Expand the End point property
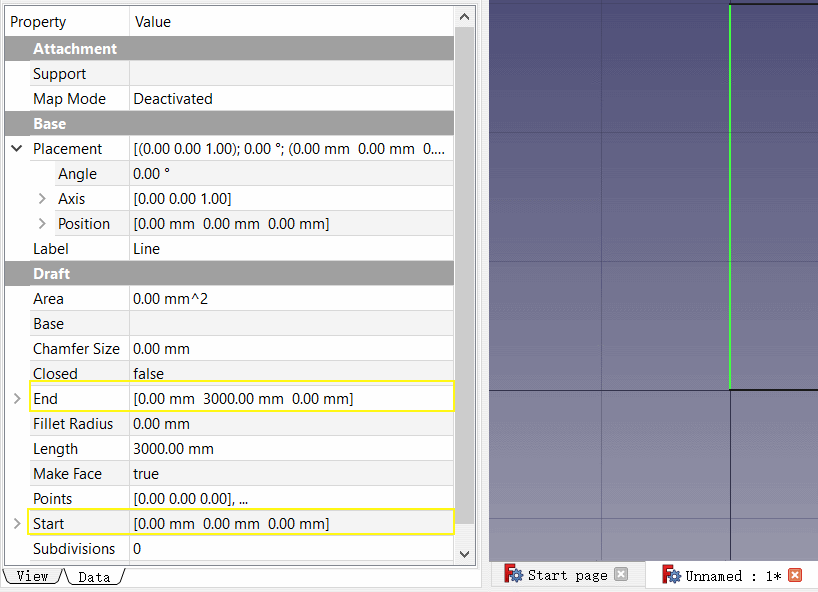The width and height of the screenshot is (818, 592). 17,398
